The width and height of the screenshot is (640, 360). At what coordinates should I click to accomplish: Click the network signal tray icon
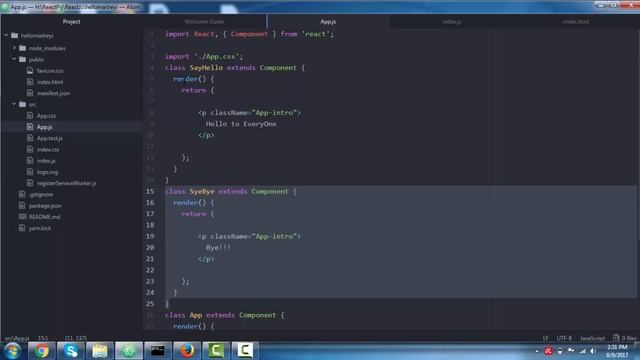tap(582, 351)
